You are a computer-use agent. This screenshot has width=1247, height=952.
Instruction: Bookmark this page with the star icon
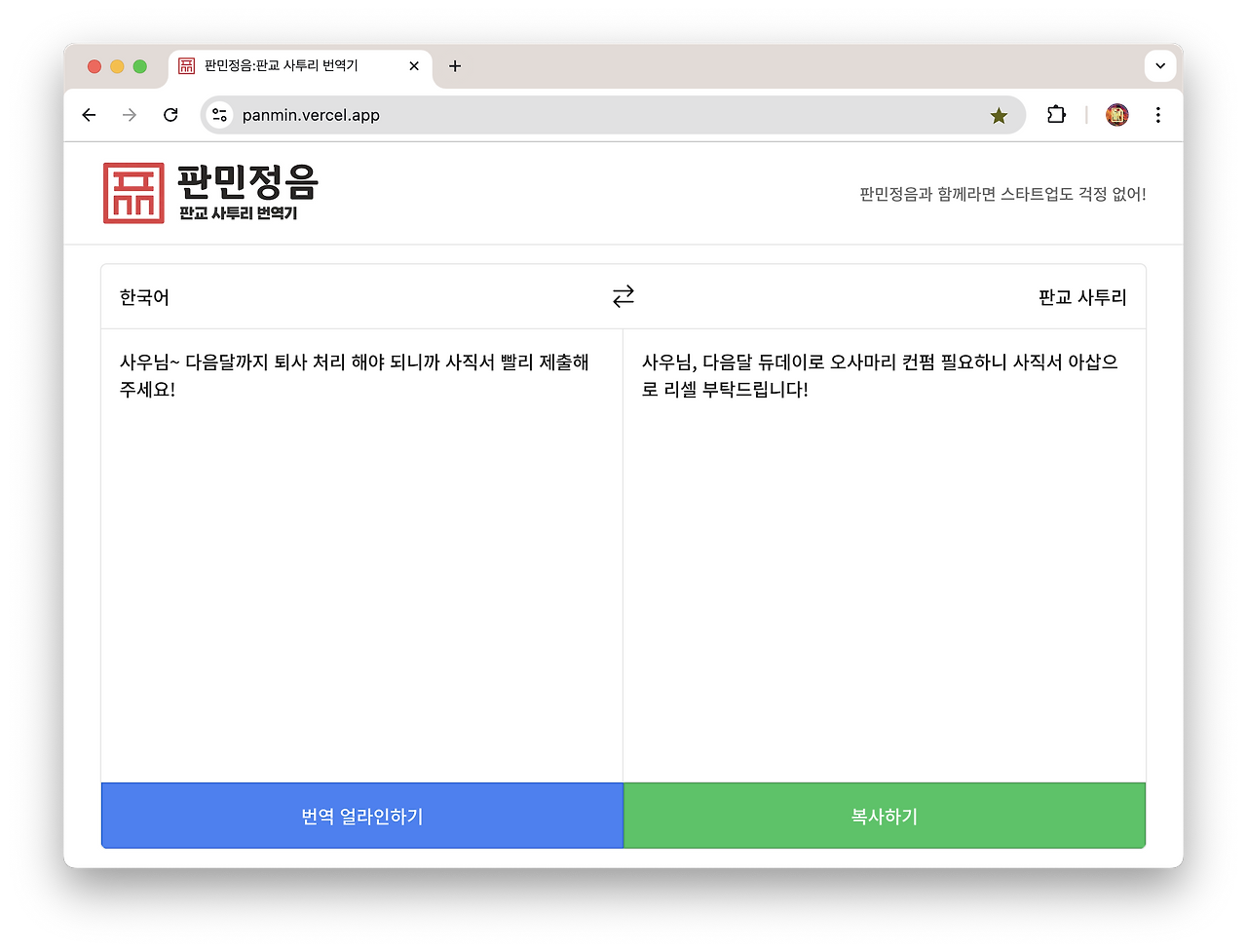[x=999, y=116]
